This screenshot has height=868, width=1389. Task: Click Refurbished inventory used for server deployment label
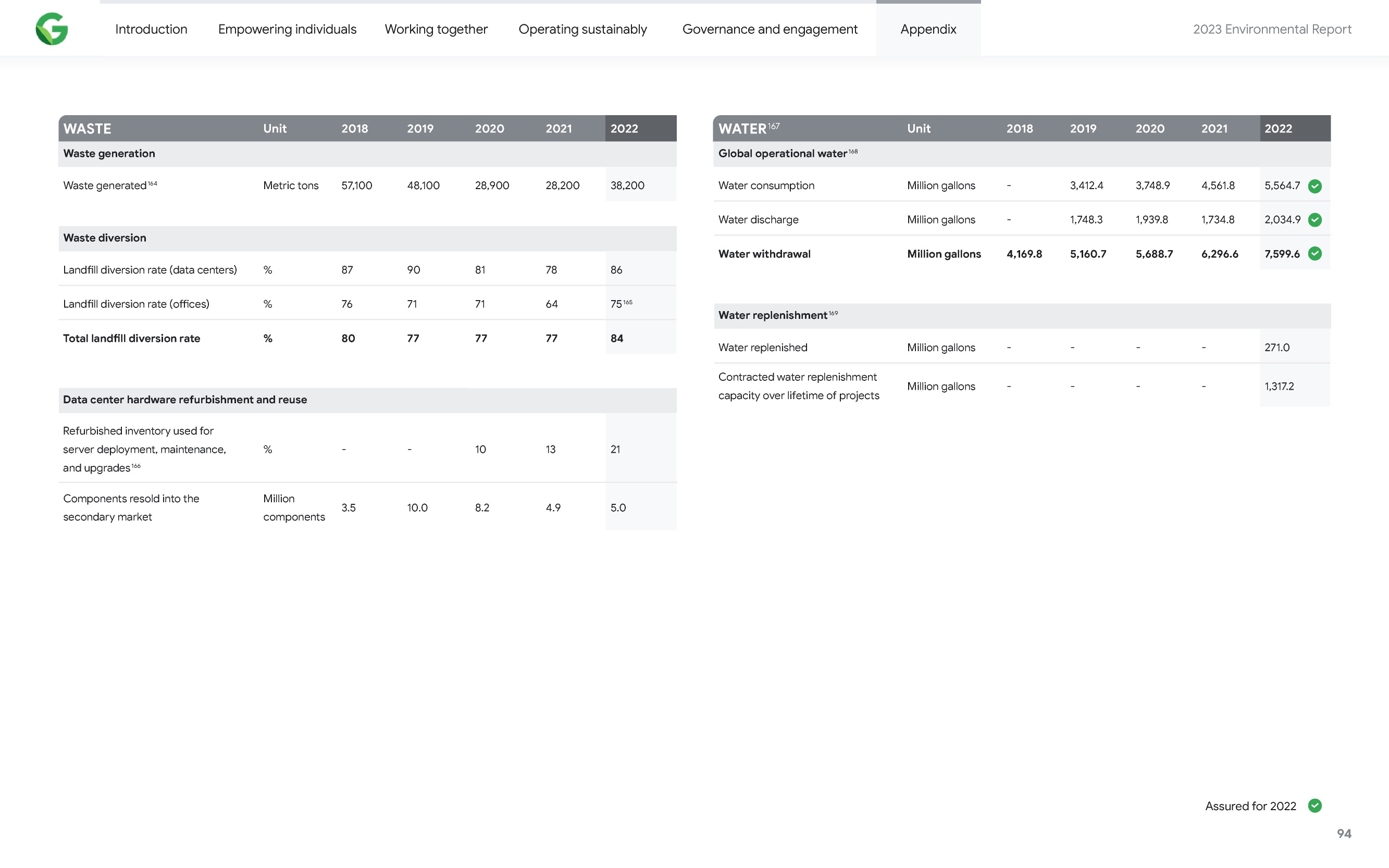click(x=145, y=449)
